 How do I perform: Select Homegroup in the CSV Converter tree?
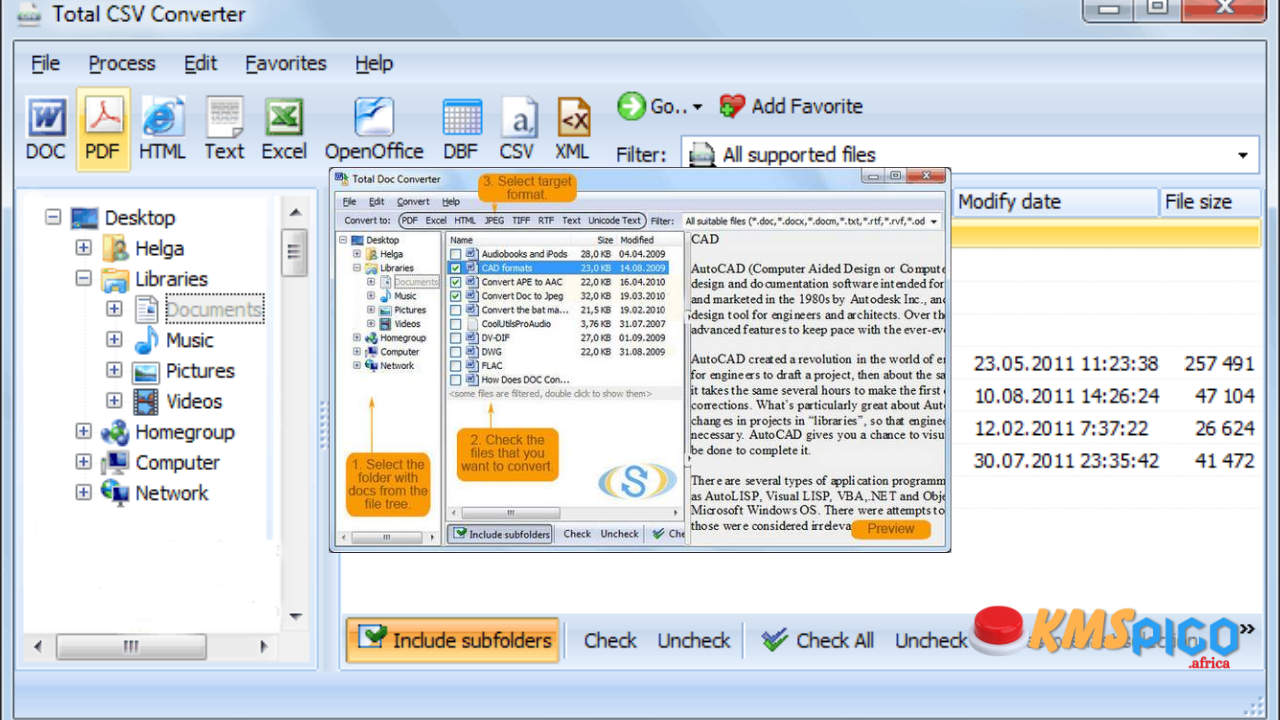pyautogui.click(x=184, y=432)
